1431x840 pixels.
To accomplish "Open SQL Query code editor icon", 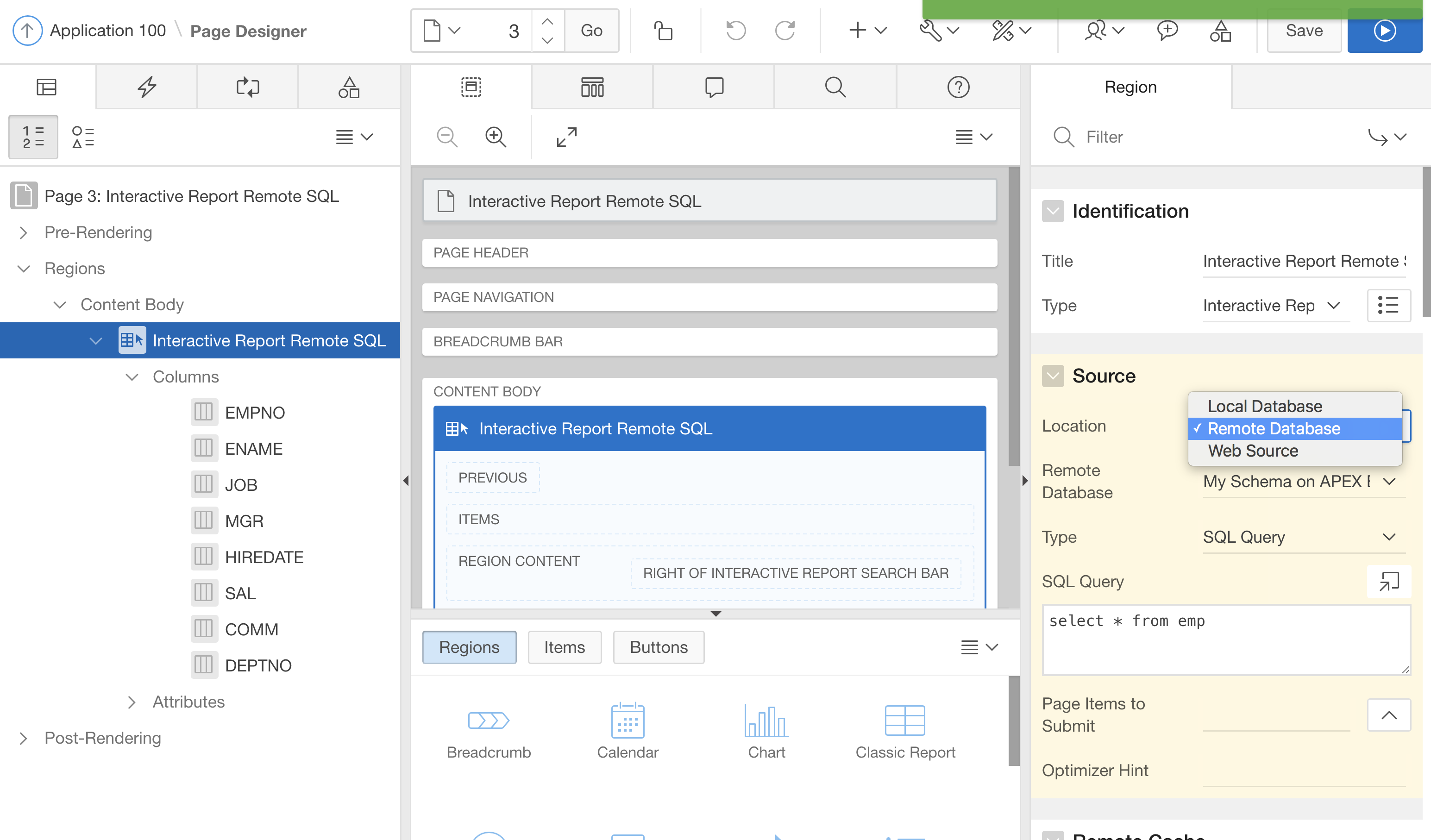I will pyautogui.click(x=1388, y=581).
